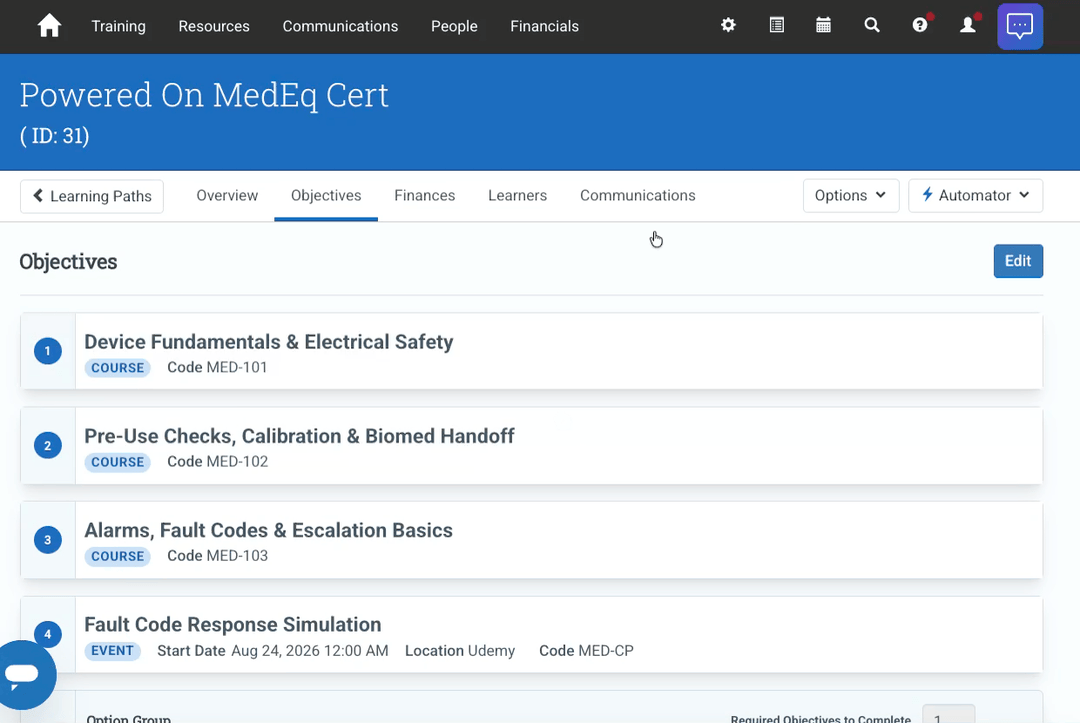
Task: Open Pre-Use Checks, Calibration & Biomed Handoff
Action: (299, 437)
